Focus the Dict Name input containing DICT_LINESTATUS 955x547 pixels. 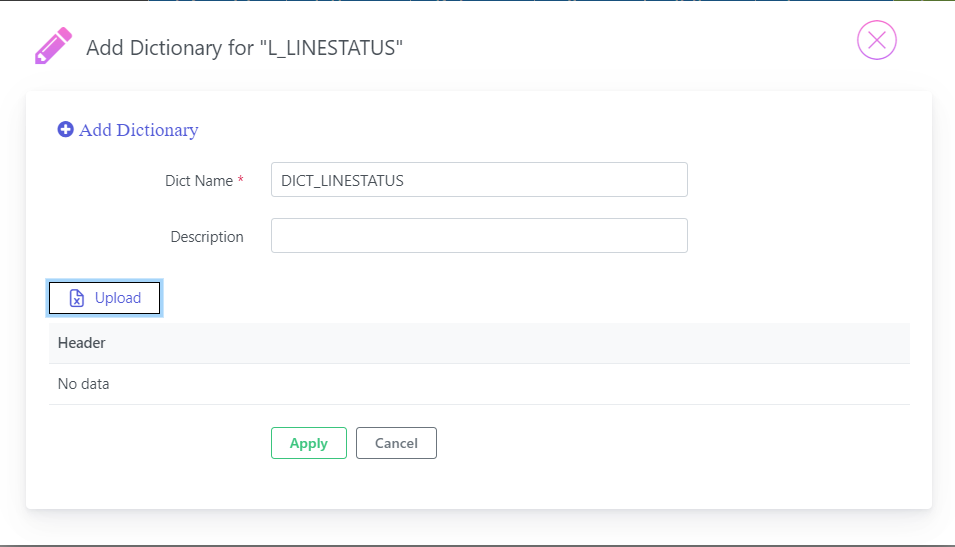pos(479,180)
